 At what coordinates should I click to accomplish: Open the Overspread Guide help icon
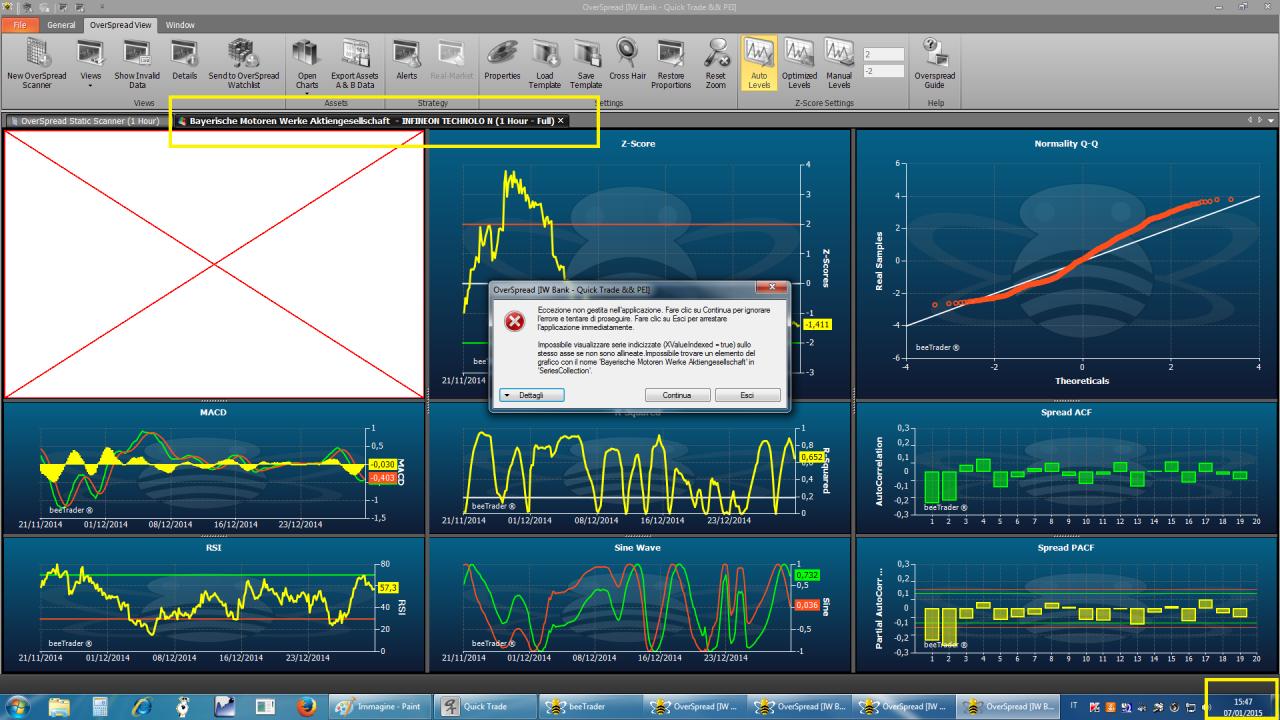pos(935,64)
